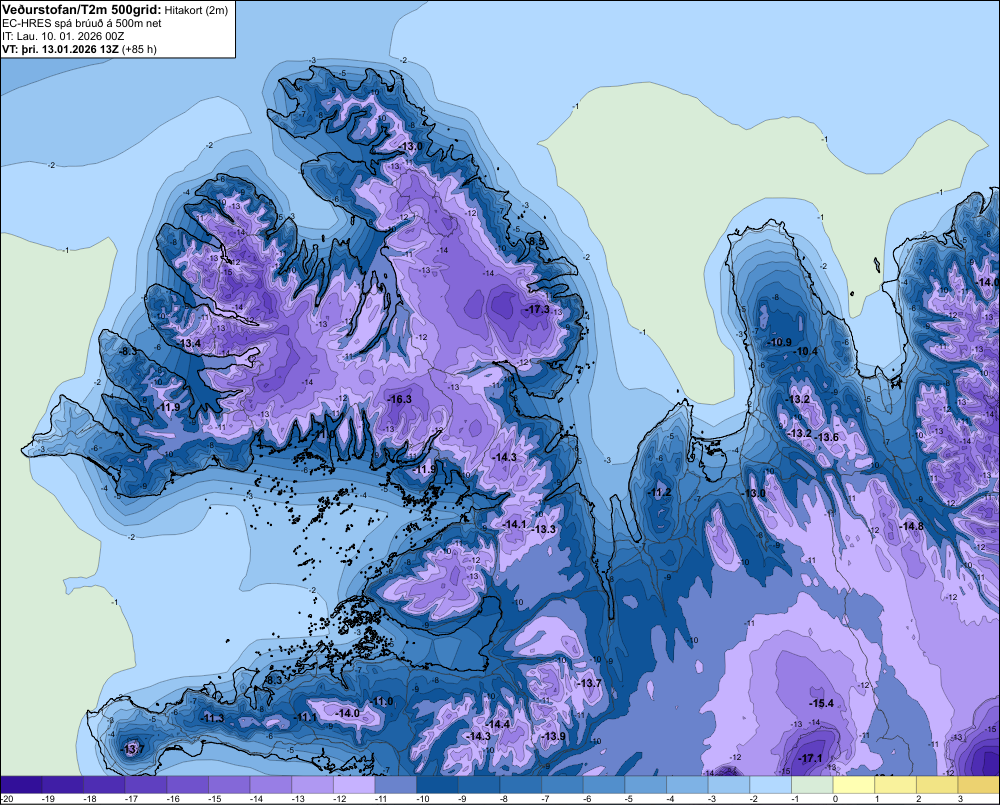Select legend swatch between -6 and -5
This screenshot has width=1000, height=805.
[603, 785]
